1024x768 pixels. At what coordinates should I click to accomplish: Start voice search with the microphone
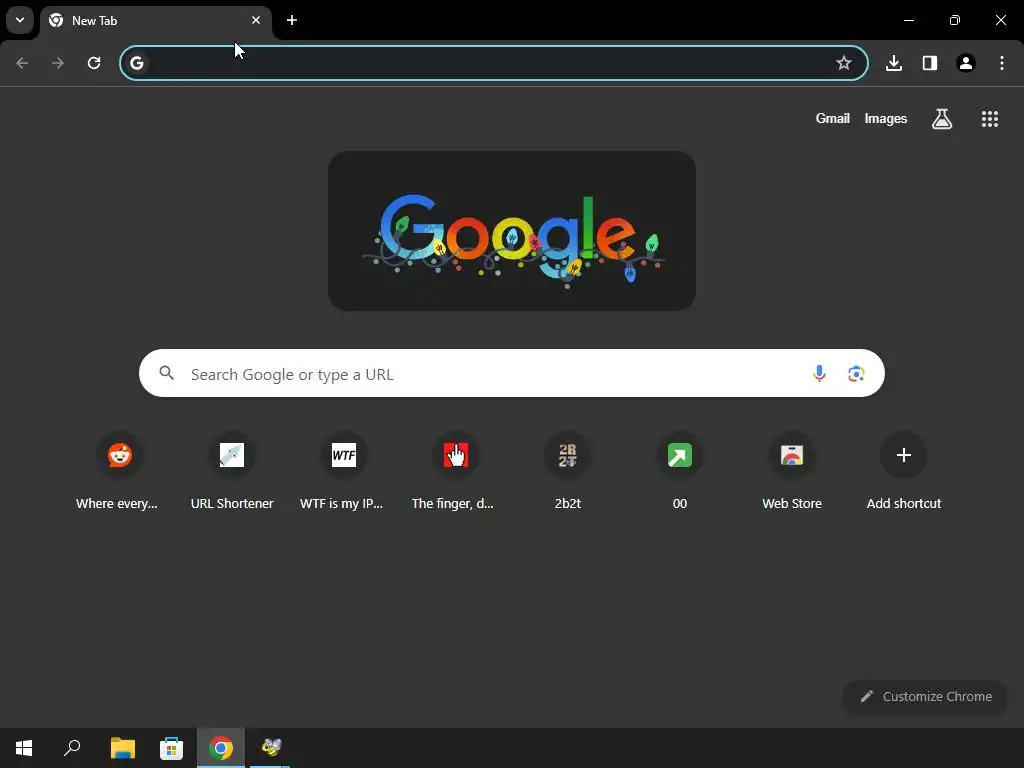[x=819, y=374]
